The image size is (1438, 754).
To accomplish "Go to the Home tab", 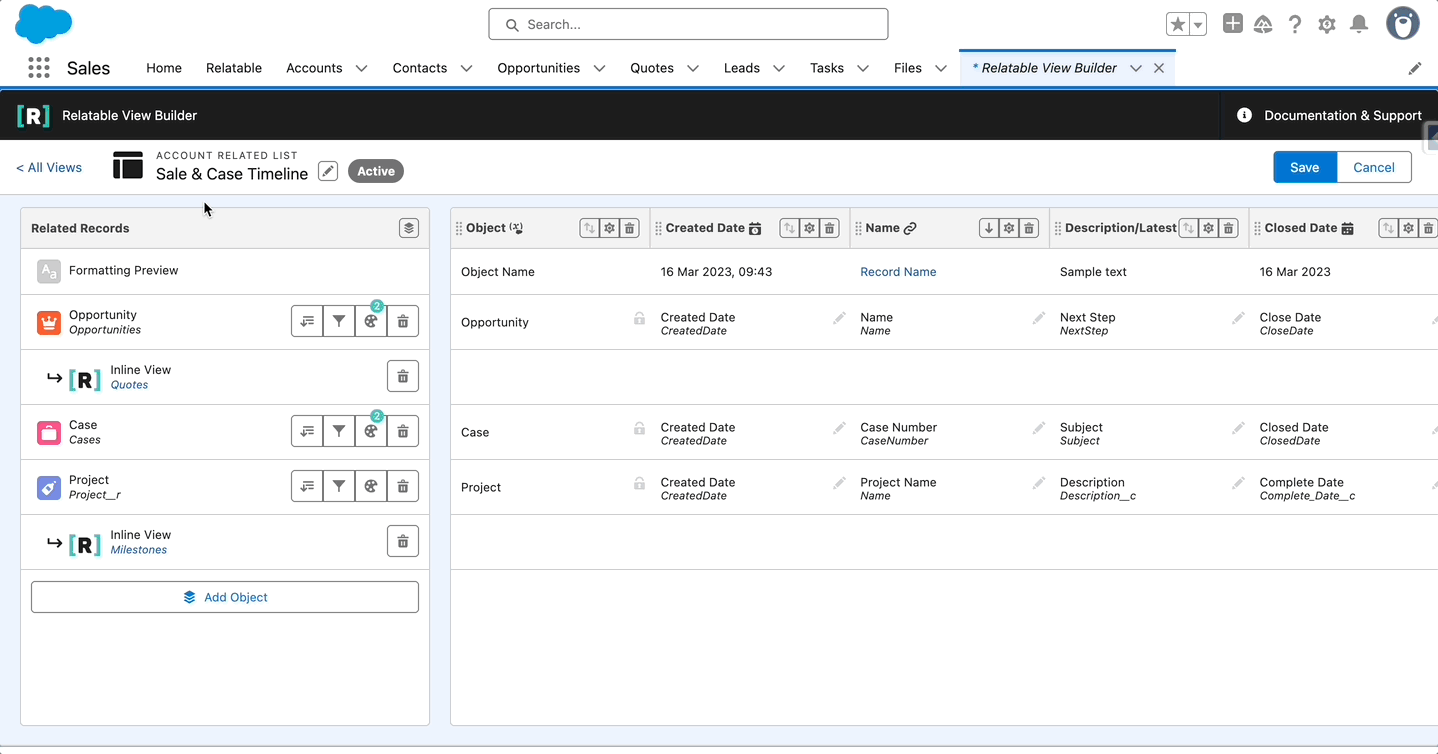I will coord(164,68).
